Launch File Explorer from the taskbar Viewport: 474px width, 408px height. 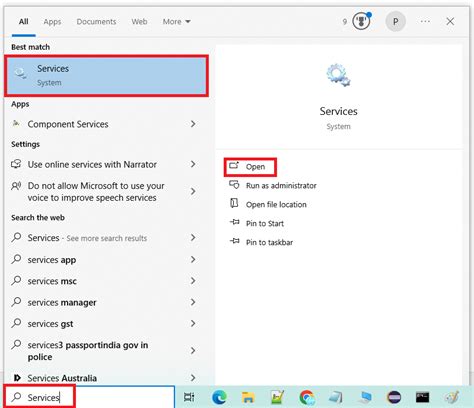pyautogui.click(x=248, y=397)
